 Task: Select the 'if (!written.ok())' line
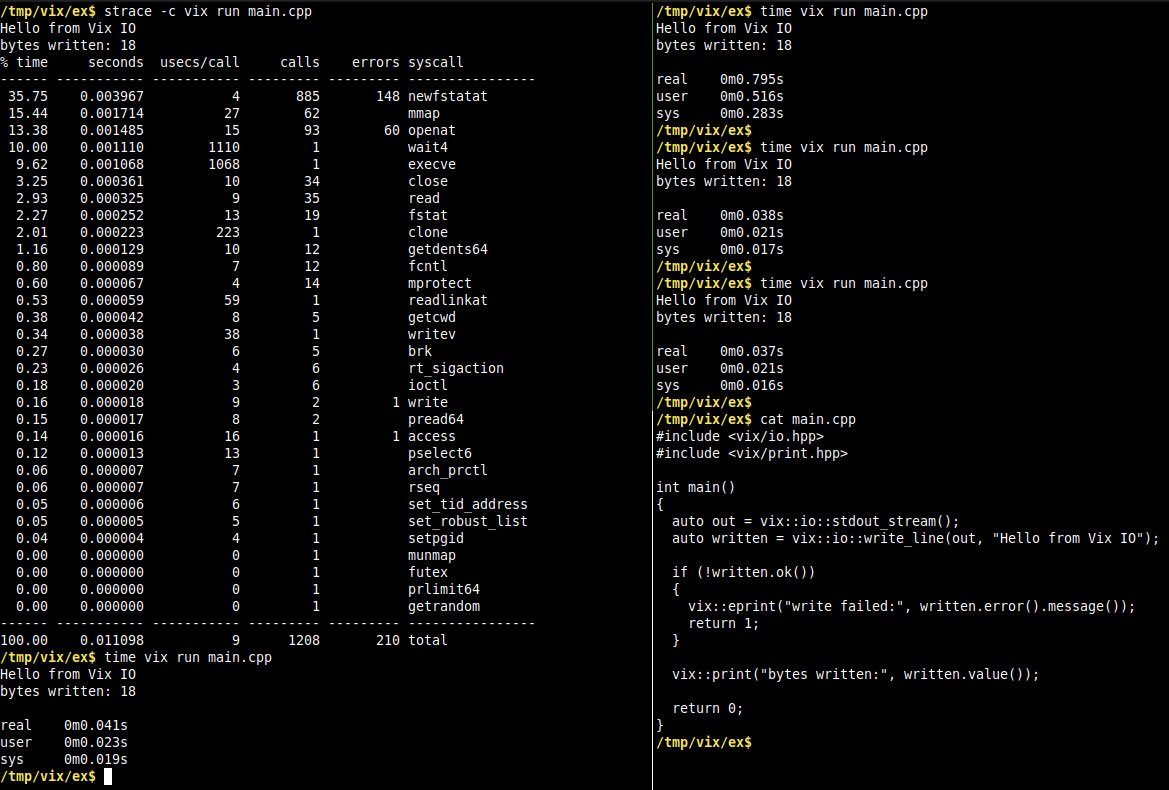tap(743, 572)
